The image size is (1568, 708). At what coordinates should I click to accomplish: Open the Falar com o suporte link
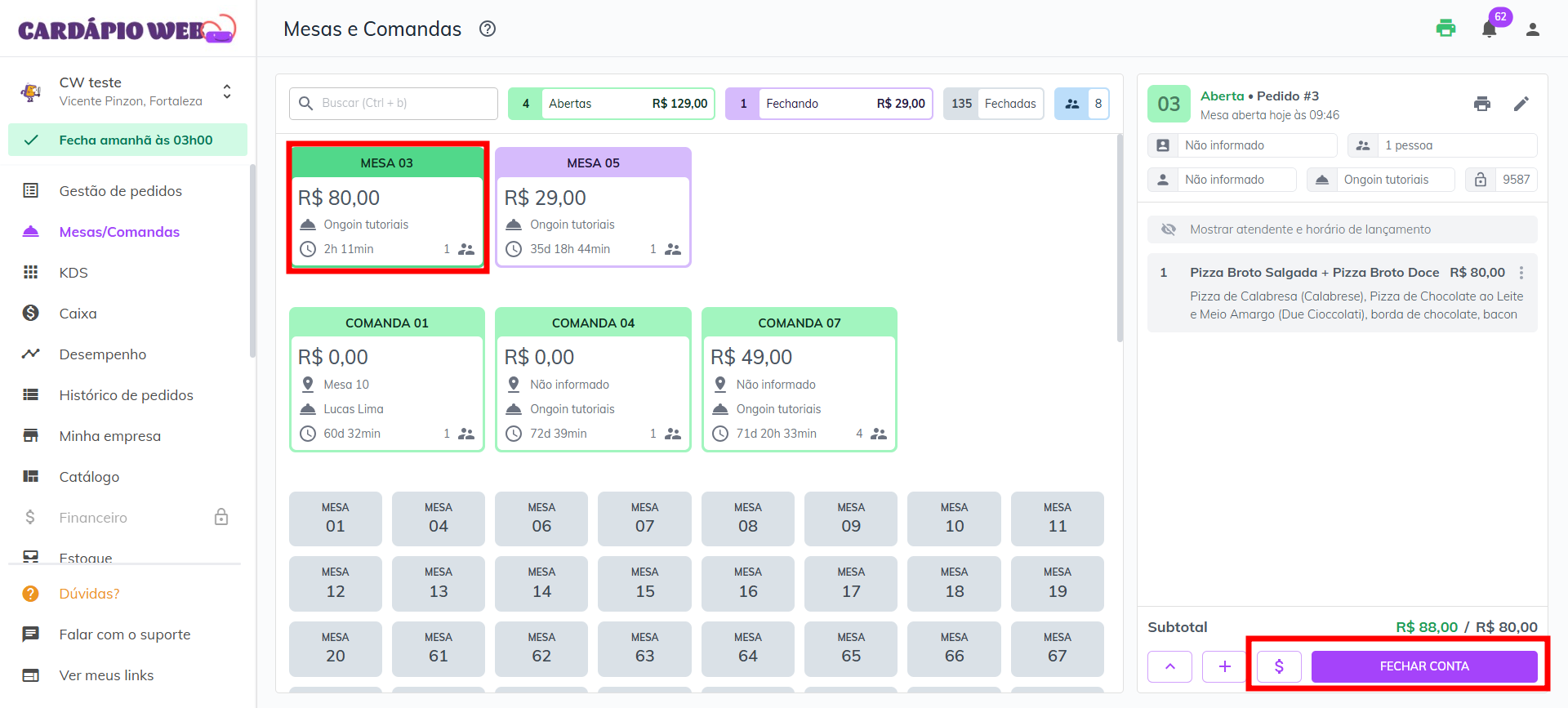[x=124, y=635]
